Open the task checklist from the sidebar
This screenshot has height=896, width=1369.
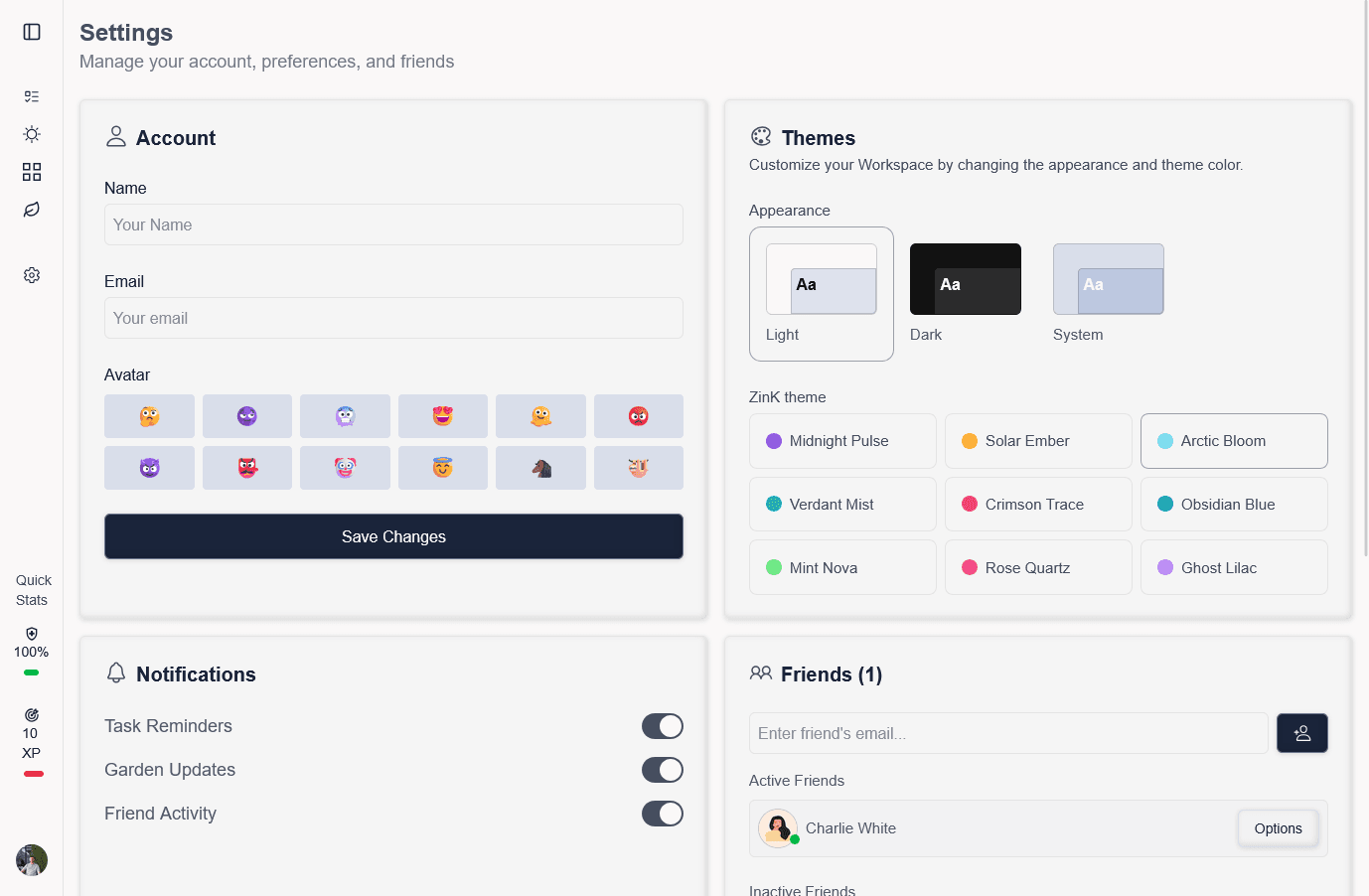click(31, 95)
